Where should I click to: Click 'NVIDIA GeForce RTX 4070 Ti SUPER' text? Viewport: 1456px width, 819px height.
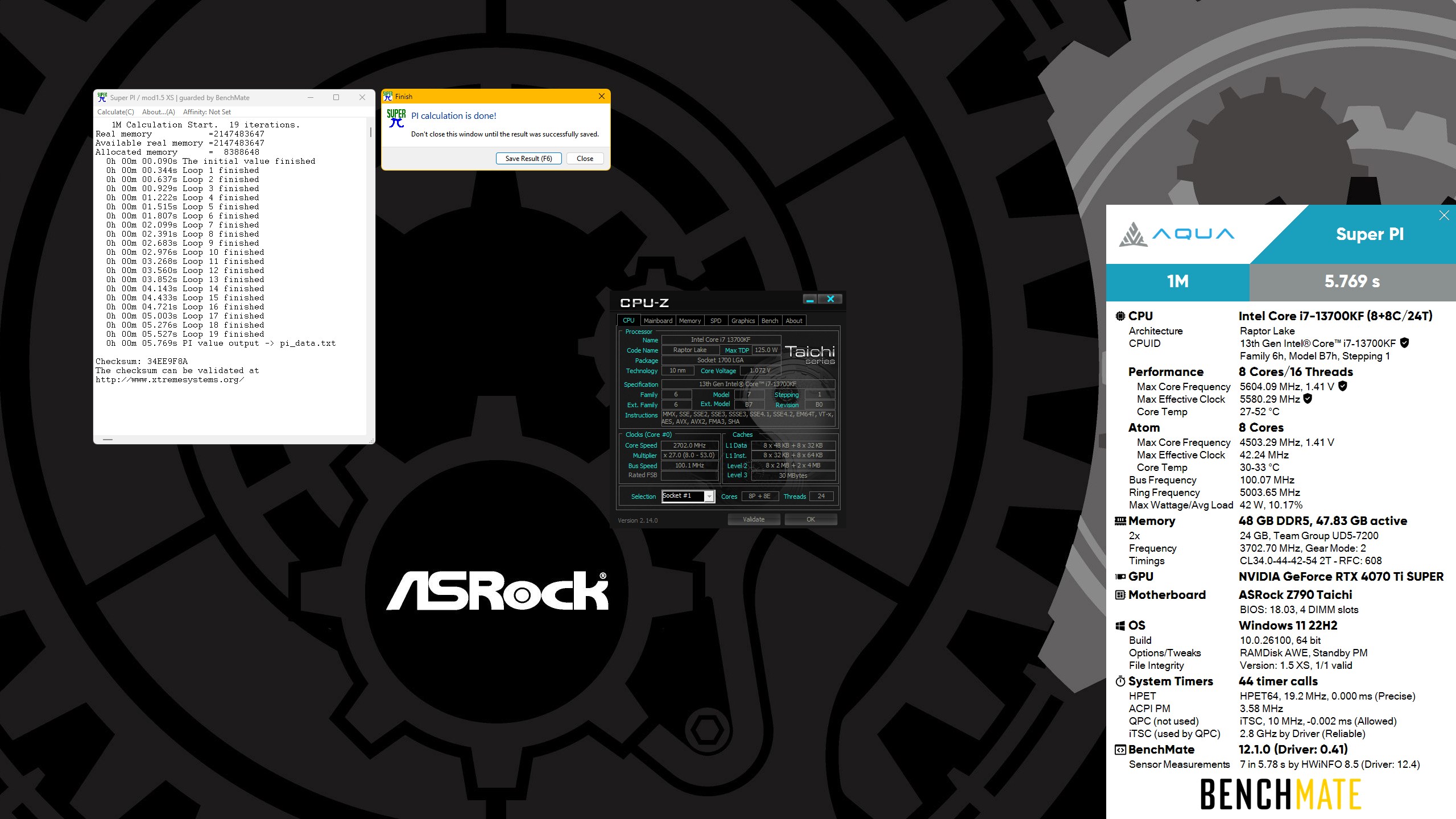[x=1341, y=577]
